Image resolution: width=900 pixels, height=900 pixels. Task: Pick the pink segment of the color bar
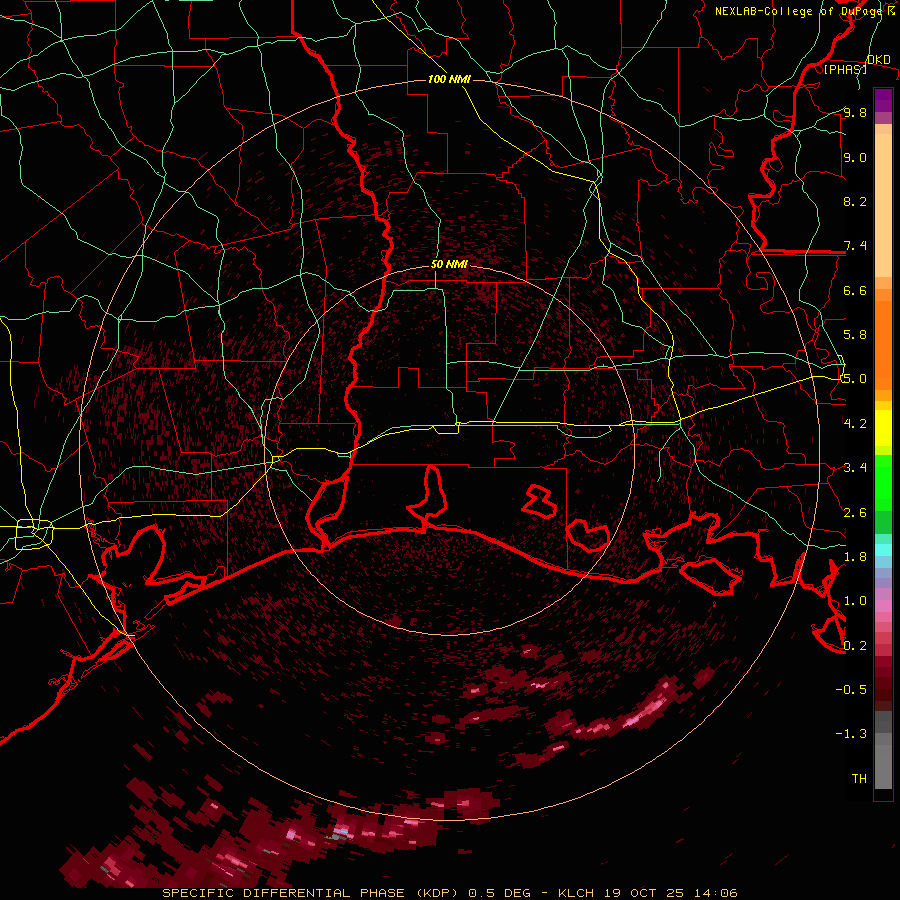click(x=883, y=606)
